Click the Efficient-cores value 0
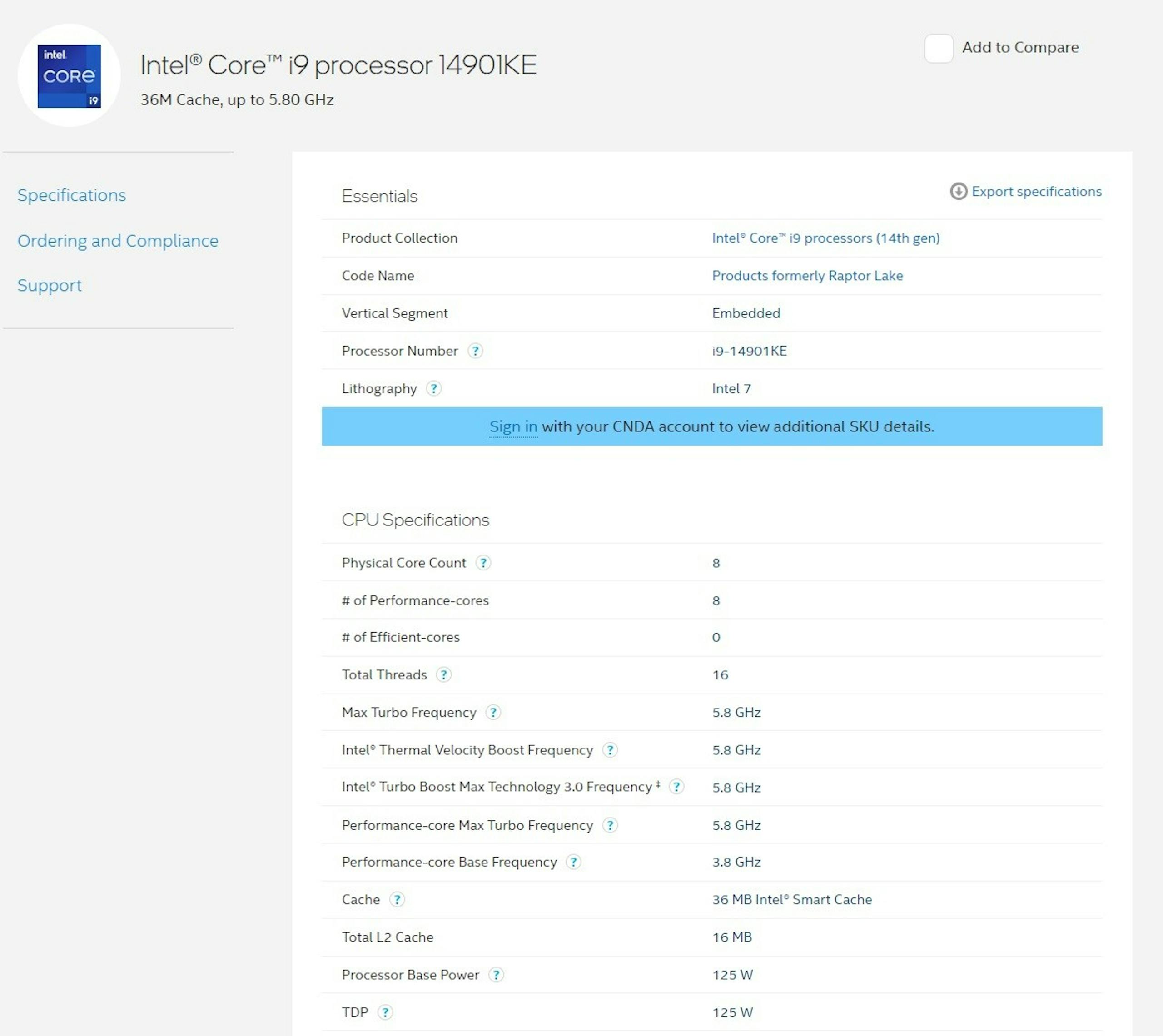 click(x=716, y=637)
